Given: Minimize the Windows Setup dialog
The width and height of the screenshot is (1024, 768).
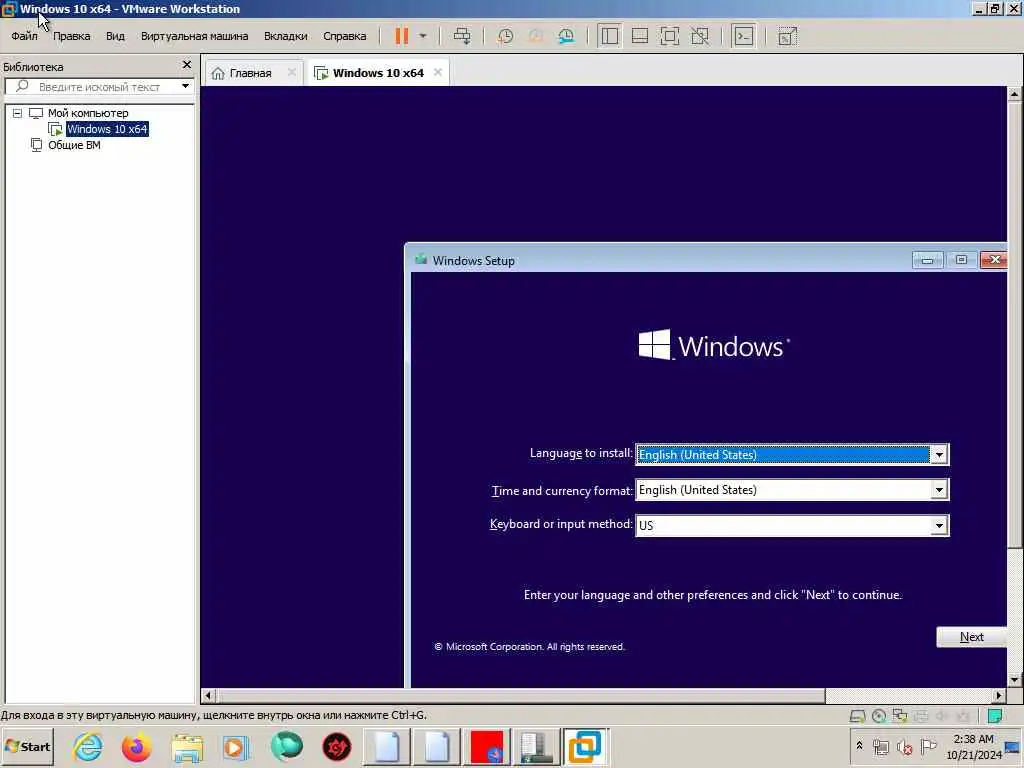Looking at the screenshot, I should click(927, 260).
